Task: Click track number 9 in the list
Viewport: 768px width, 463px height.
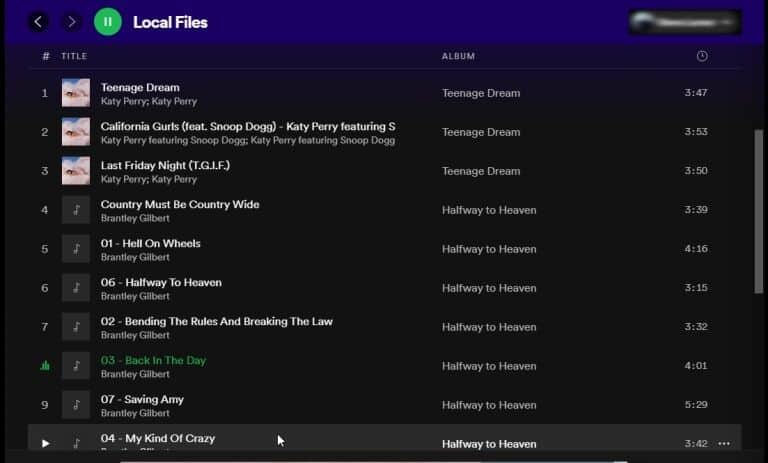Action: (45, 405)
